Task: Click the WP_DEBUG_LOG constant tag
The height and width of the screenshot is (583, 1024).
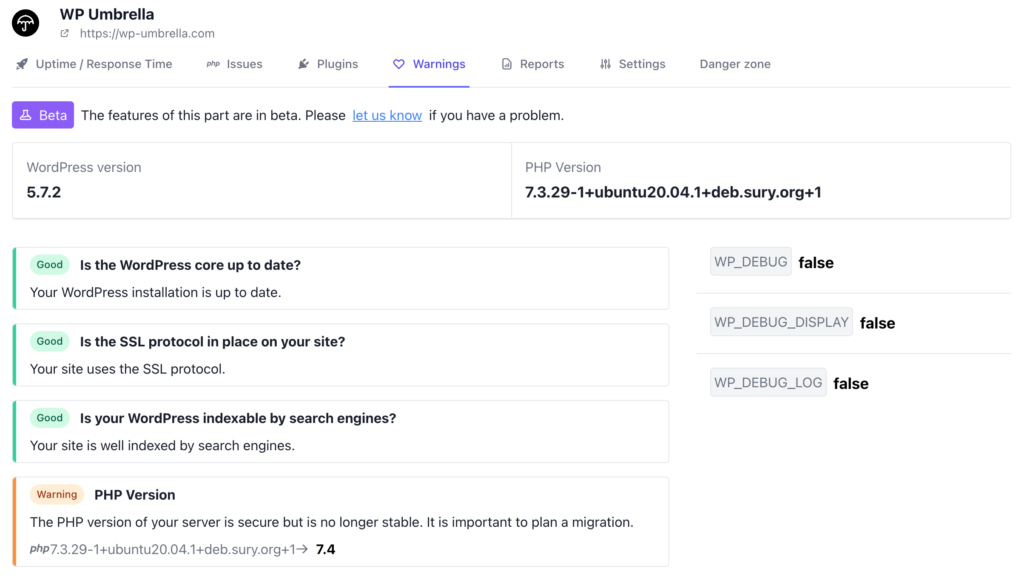Action: pyautogui.click(x=768, y=383)
